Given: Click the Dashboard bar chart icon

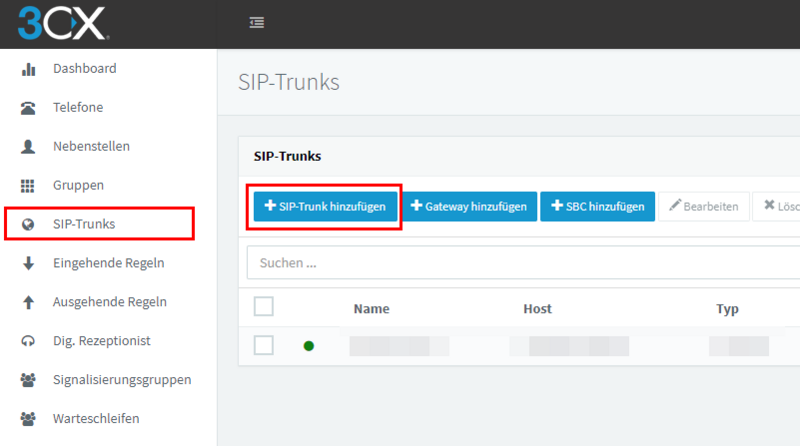Looking at the screenshot, I should click(x=29, y=69).
